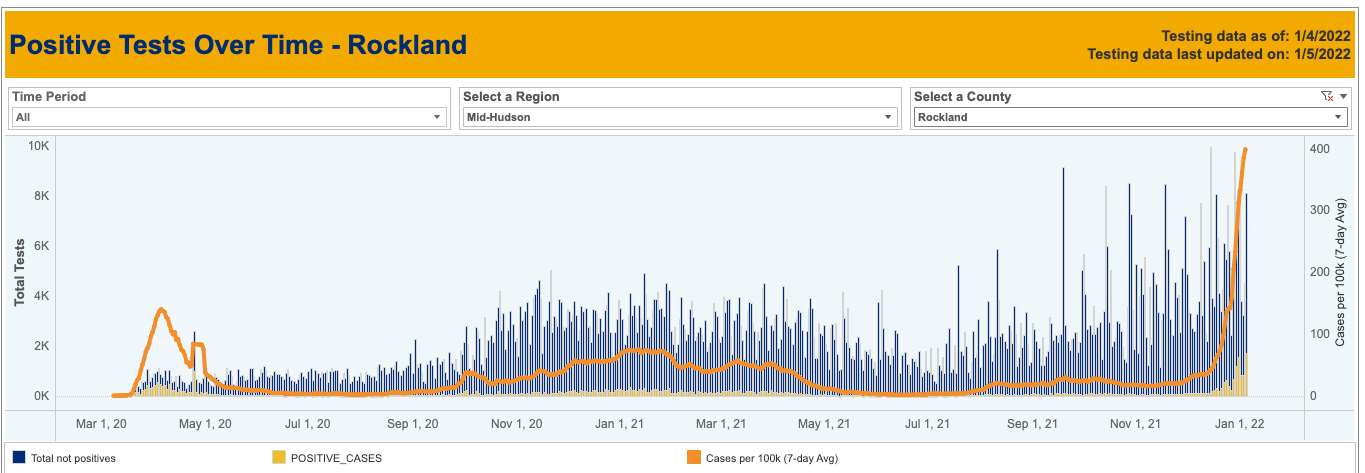Viewport: 1365px width, 473px height.
Task: Open the Select a County filter options menu
Action: point(1344,97)
